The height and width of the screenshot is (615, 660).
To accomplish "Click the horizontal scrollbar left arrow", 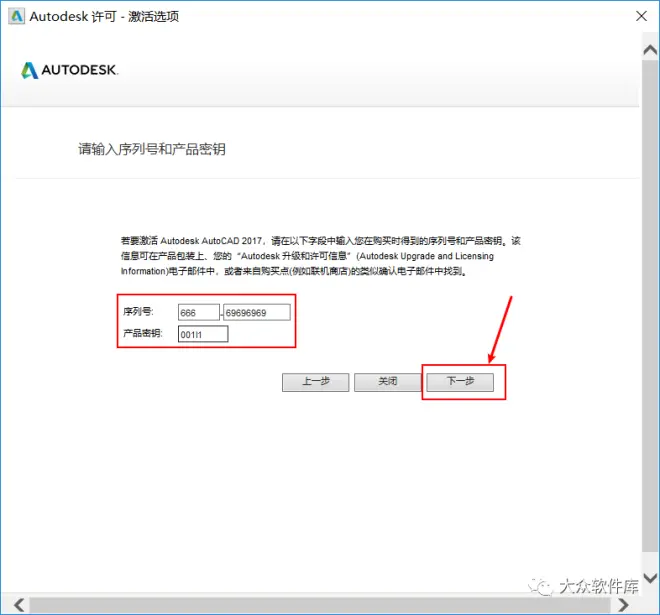I will point(19,605).
